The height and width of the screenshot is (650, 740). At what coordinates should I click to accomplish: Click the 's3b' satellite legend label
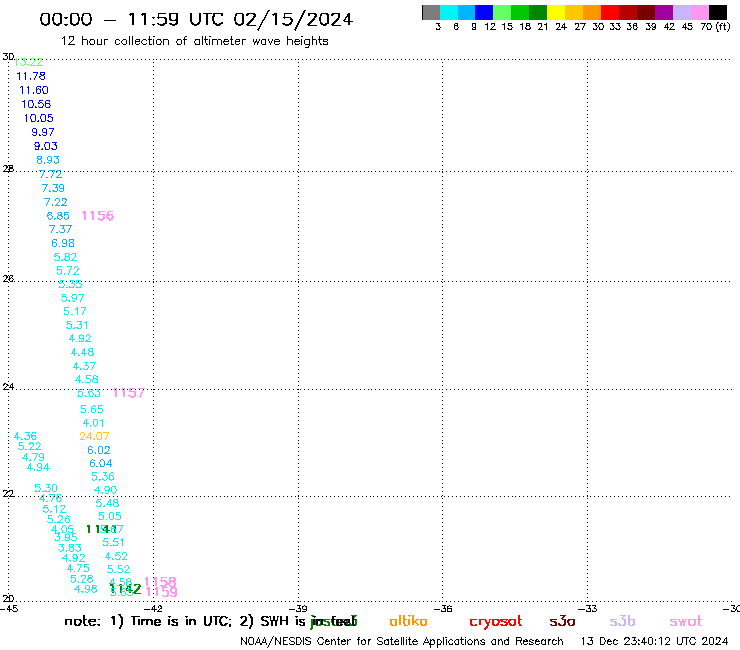coord(622,621)
